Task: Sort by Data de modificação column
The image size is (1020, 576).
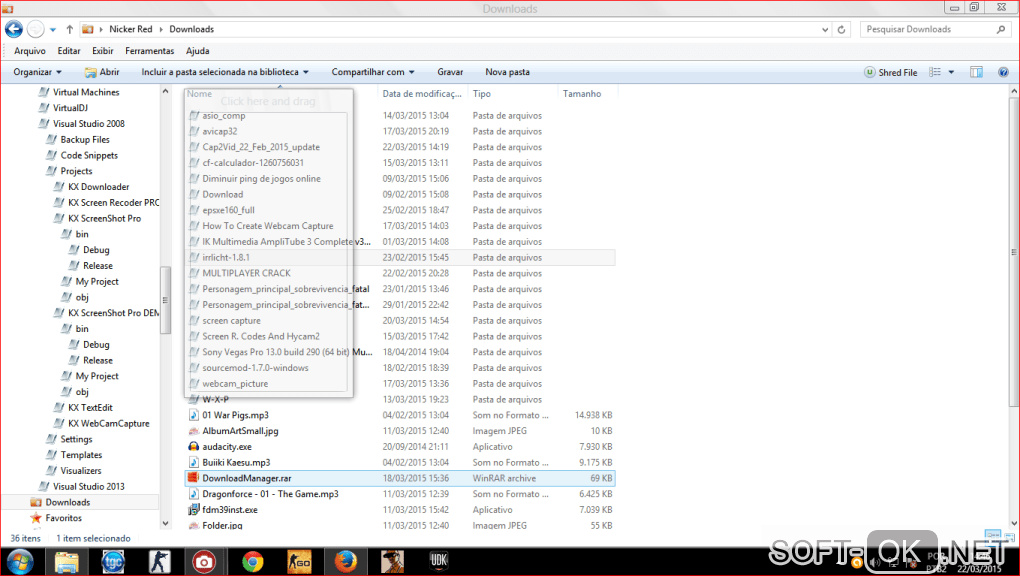Action: [422, 94]
